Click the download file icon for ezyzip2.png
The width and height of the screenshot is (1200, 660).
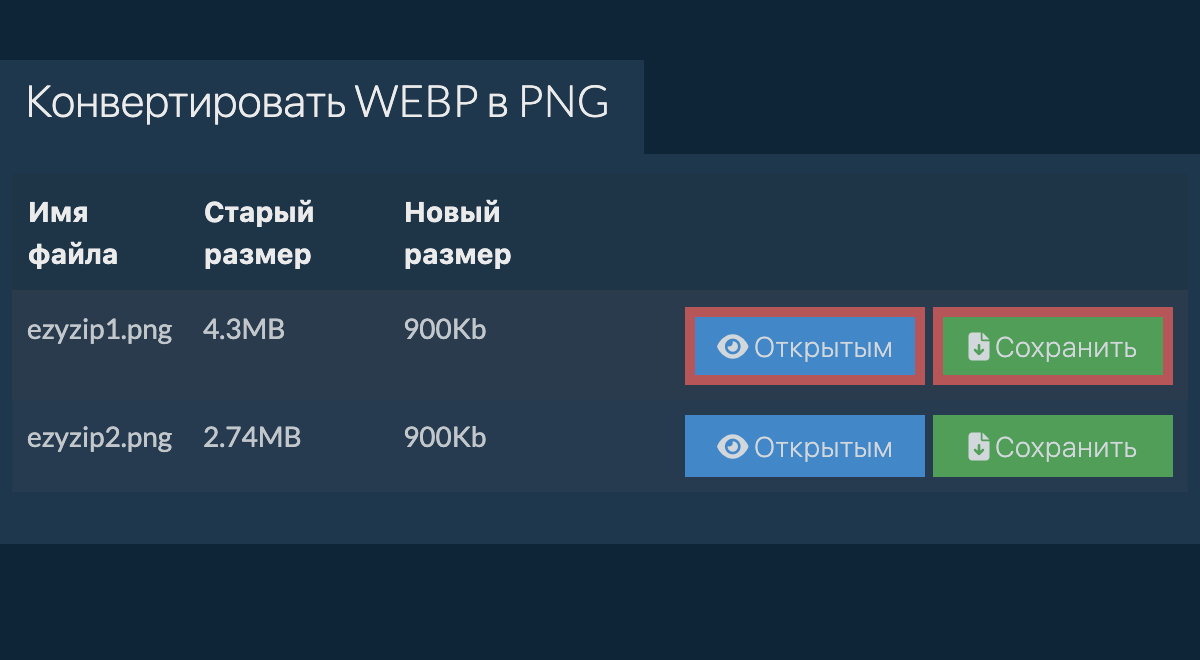click(979, 446)
